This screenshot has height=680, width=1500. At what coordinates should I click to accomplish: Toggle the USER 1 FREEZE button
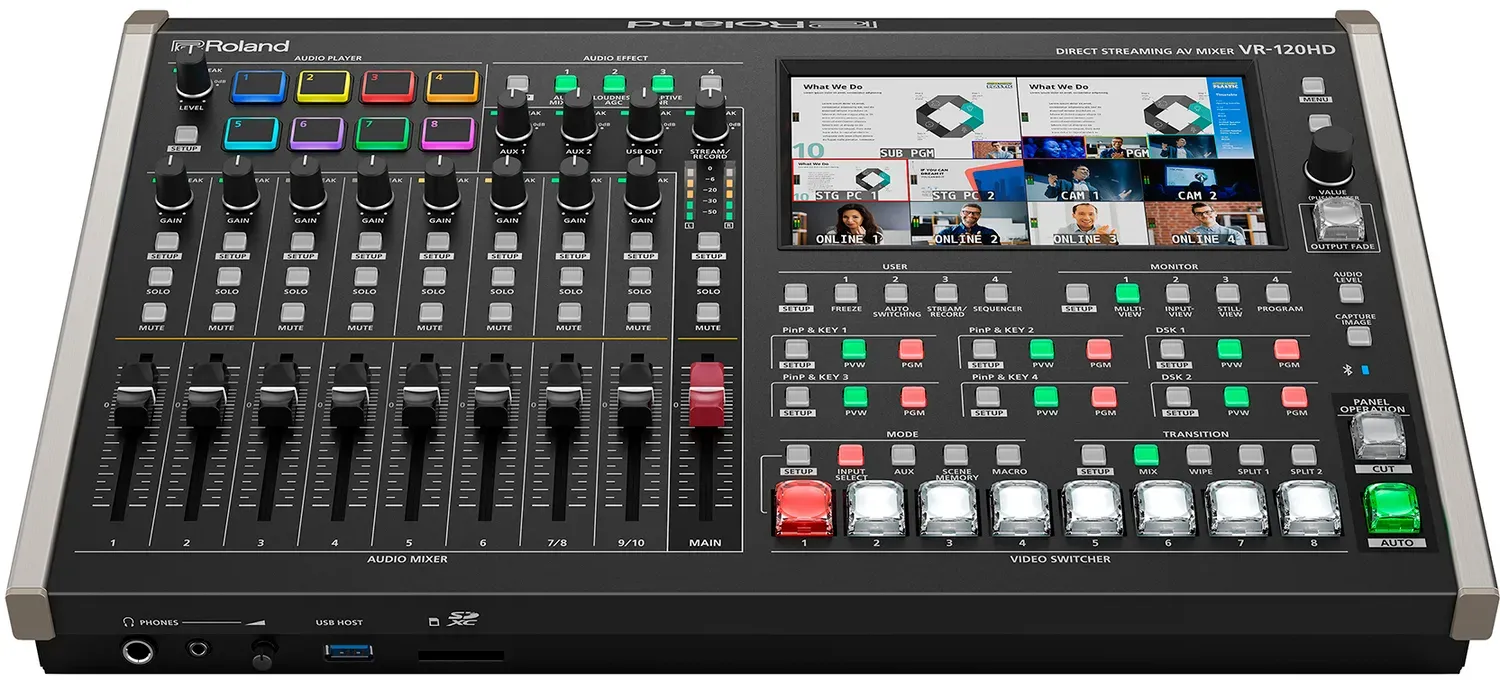846,293
